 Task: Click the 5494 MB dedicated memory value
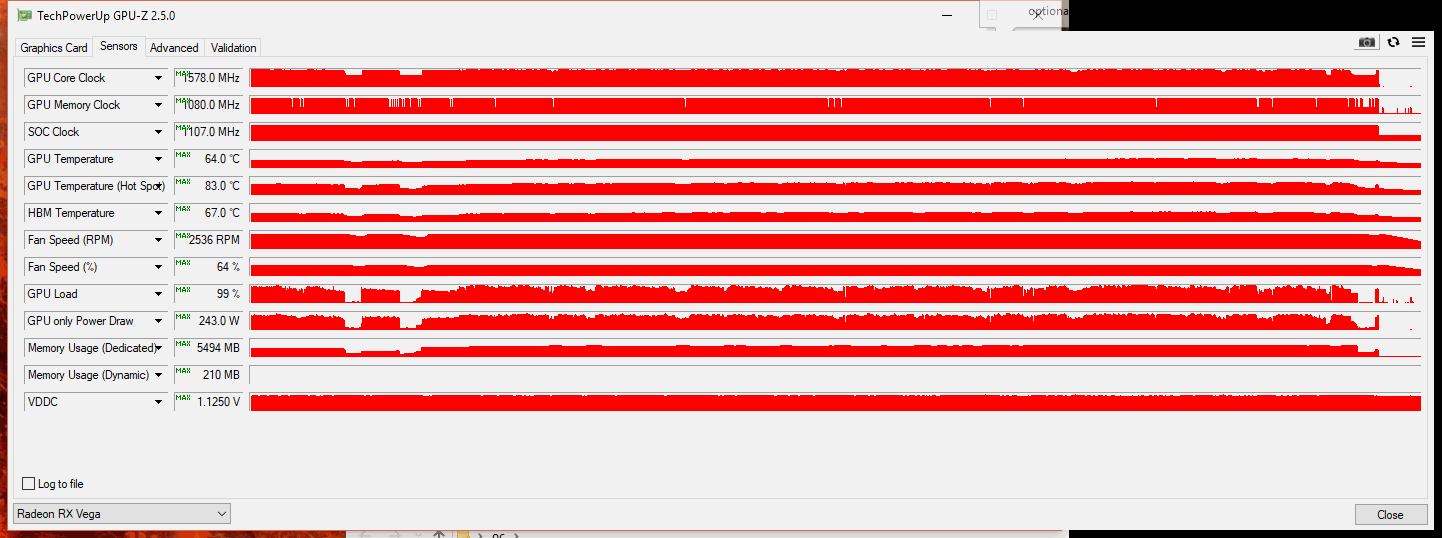(x=209, y=348)
